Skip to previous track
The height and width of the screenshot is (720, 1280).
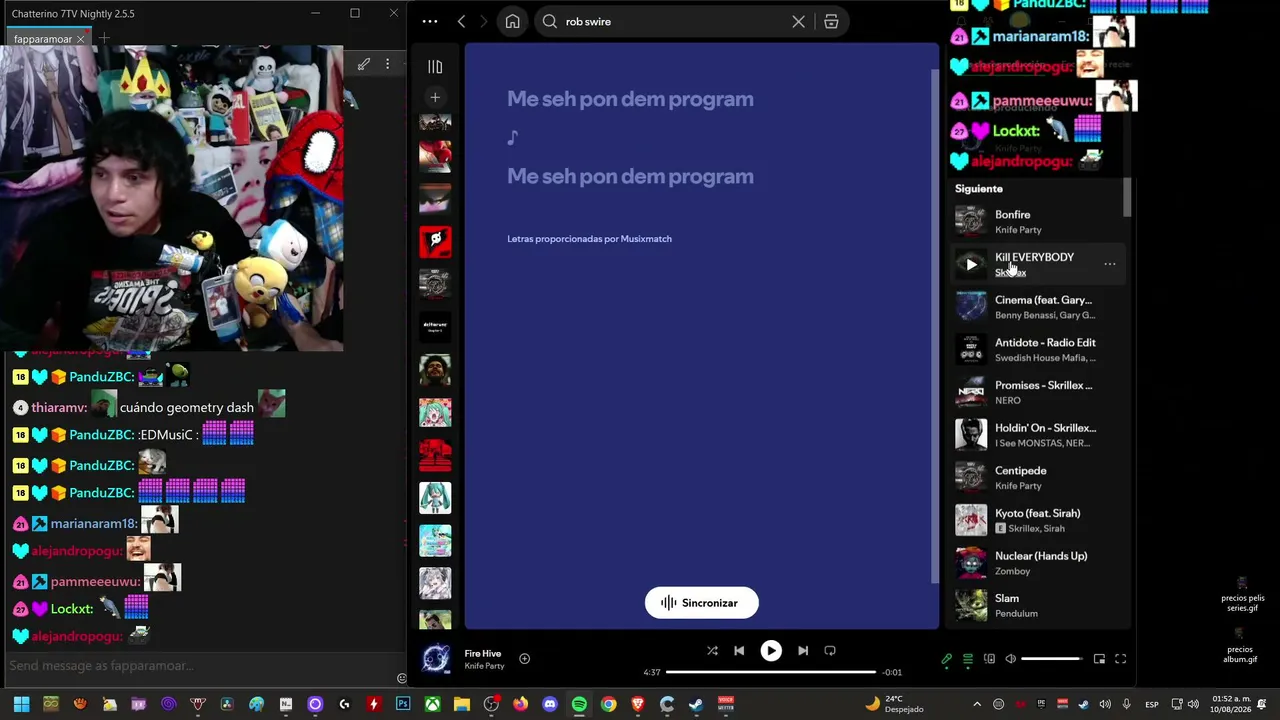click(x=739, y=650)
